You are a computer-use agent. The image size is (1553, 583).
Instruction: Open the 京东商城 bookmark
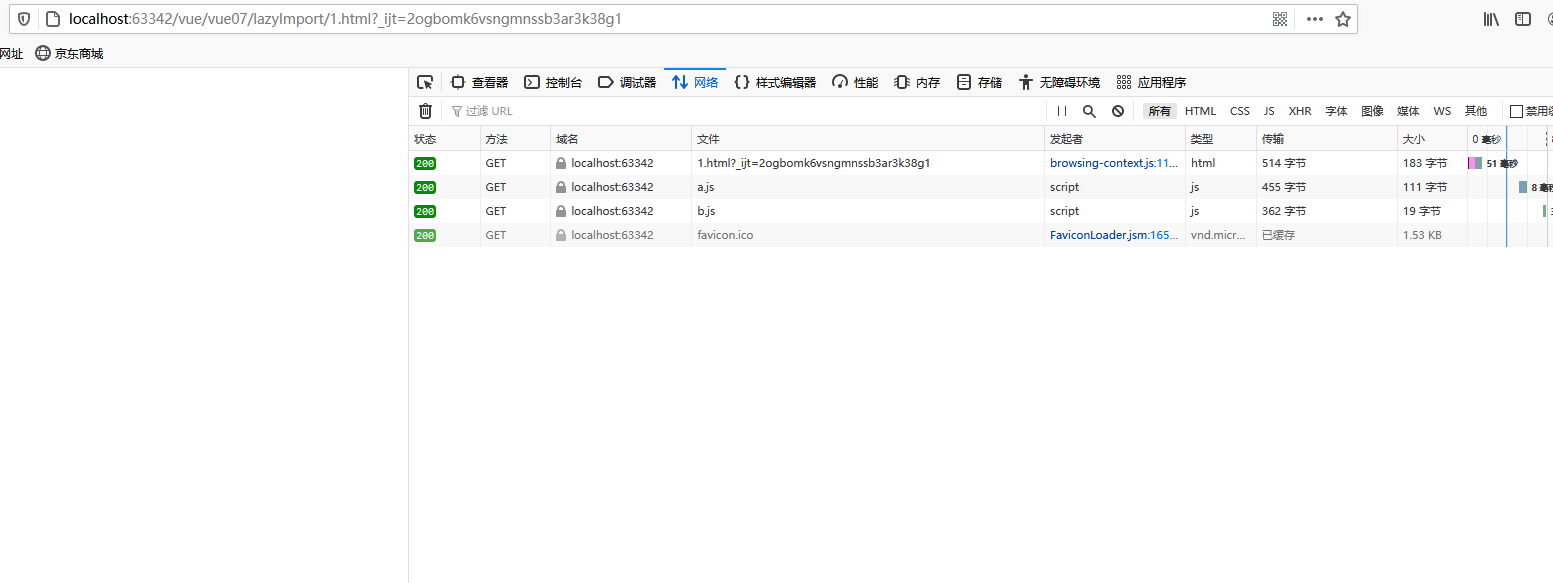point(69,54)
